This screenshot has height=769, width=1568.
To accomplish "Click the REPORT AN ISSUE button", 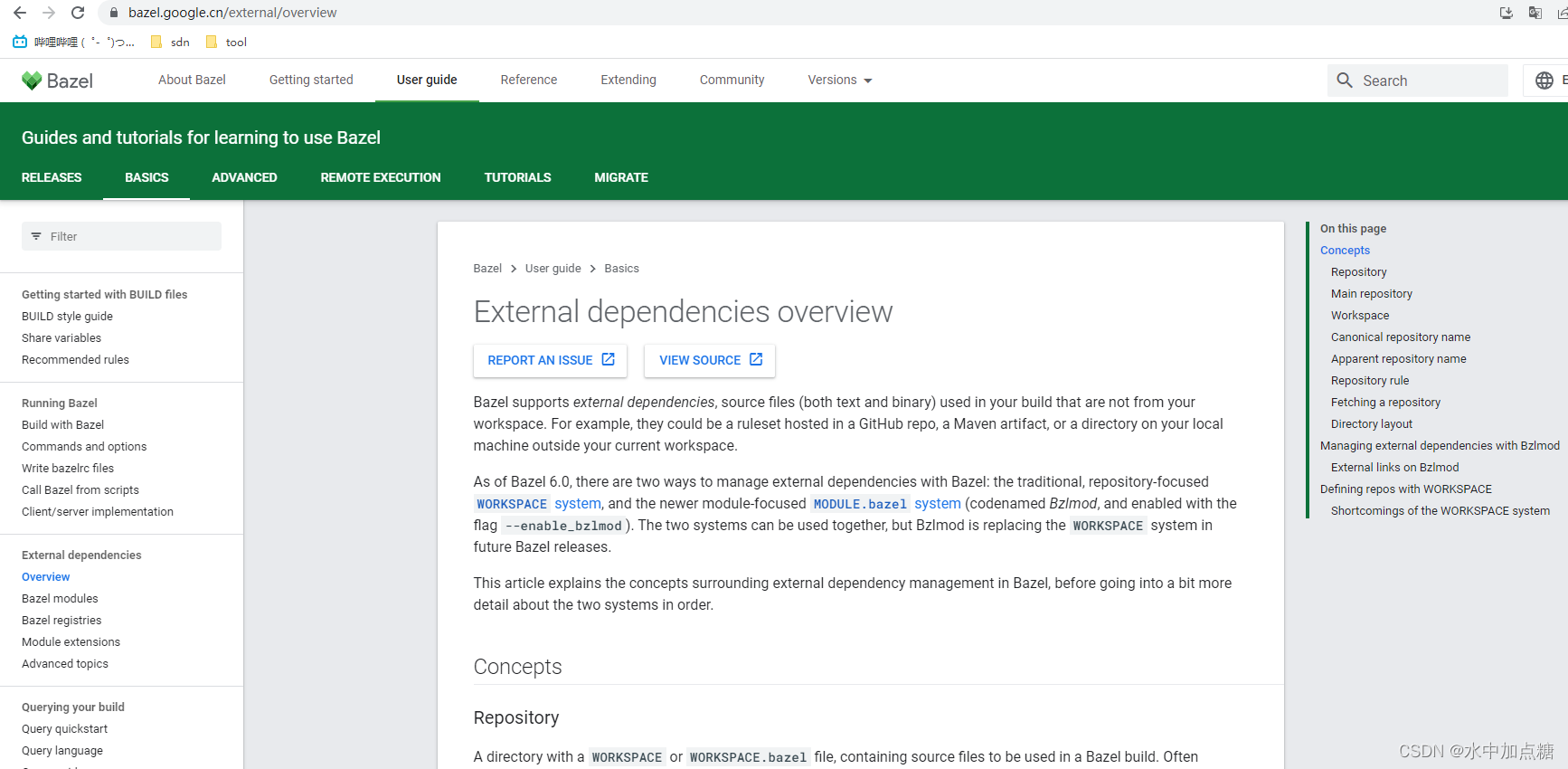I will [552, 360].
